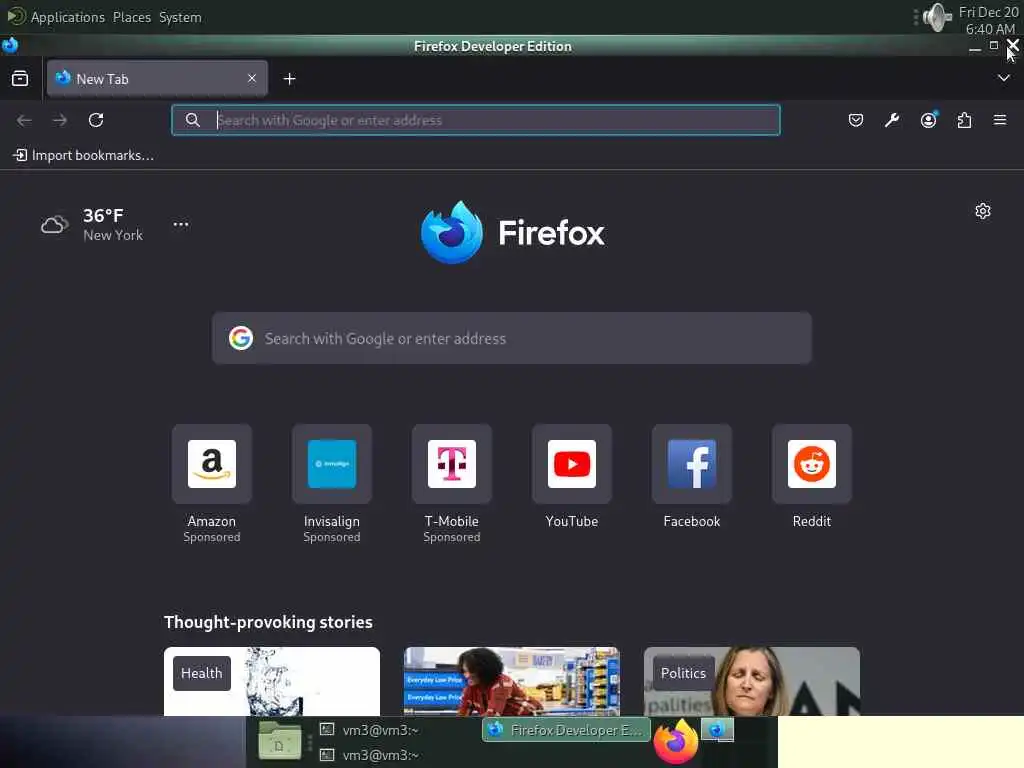Open the window menu Firefox icon in title bar
1024x768 pixels.
pyautogui.click(x=10, y=45)
